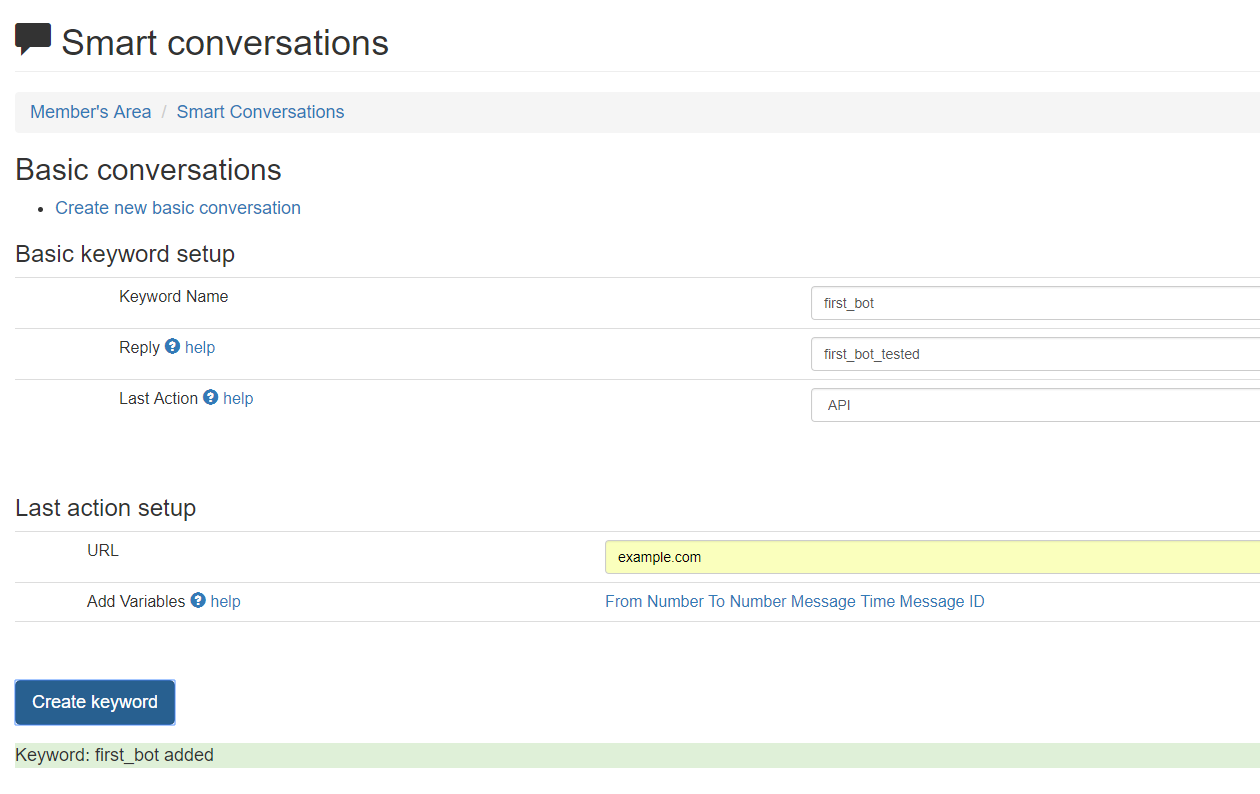Add the Time variable

pyautogui.click(x=877, y=601)
